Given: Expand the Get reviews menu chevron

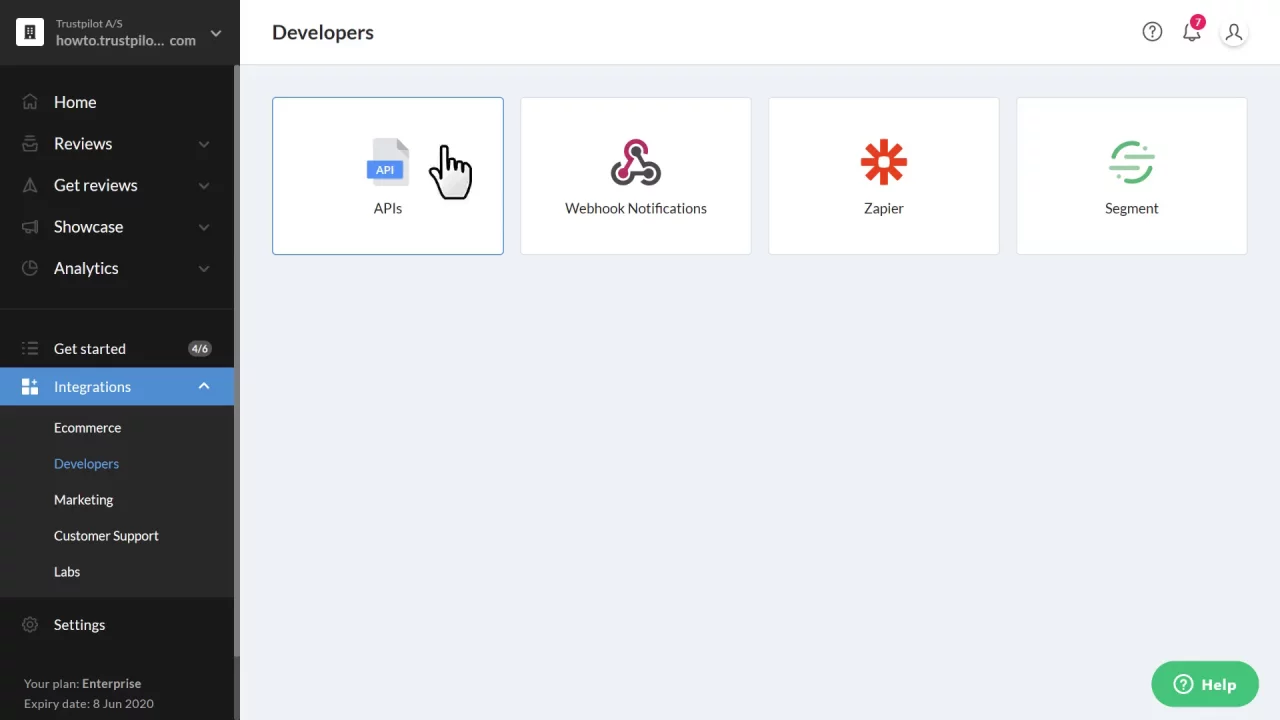Looking at the screenshot, I should coord(204,186).
